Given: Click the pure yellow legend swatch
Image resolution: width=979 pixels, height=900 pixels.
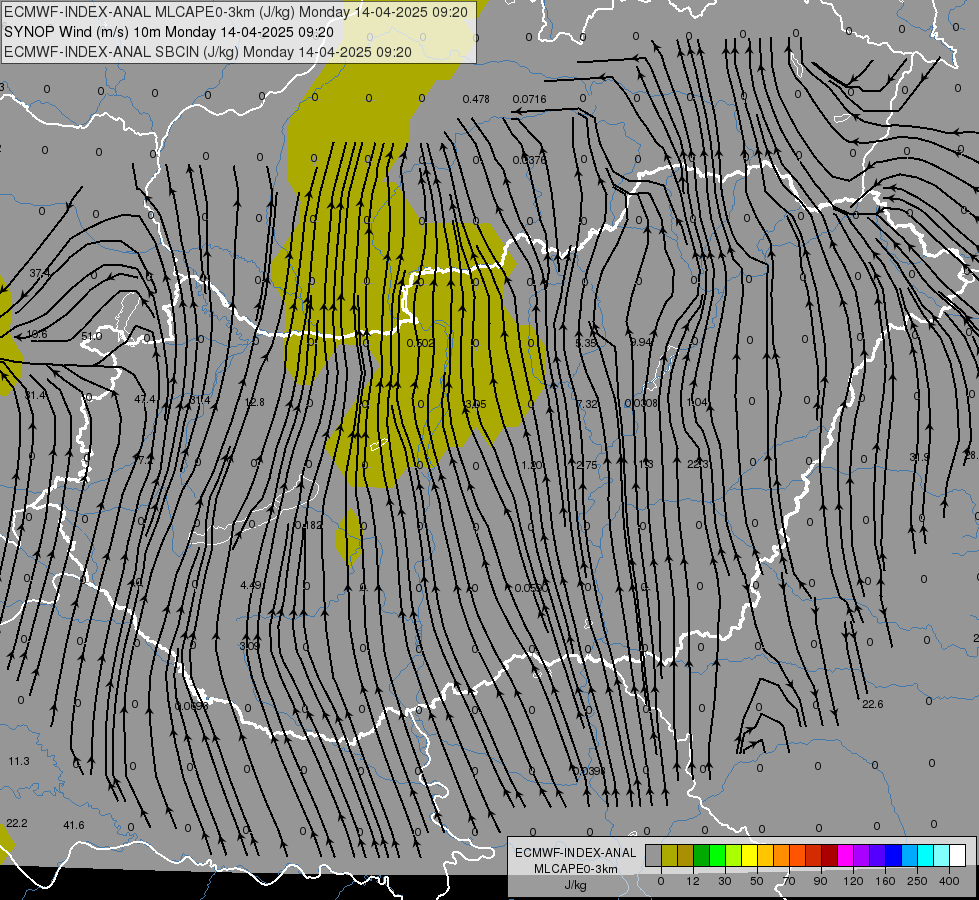Looking at the screenshot, I should (749, 855).
